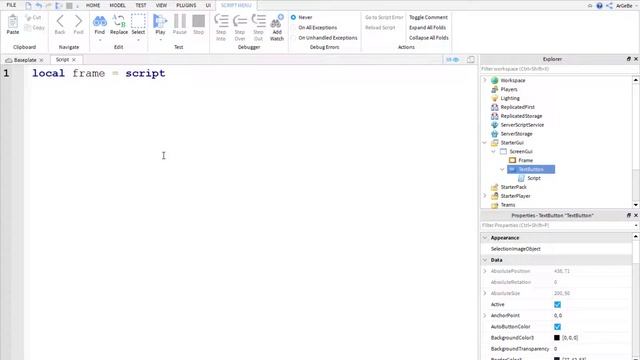
Task: Open the Play dropdown arrow
Action: [160, 40]
